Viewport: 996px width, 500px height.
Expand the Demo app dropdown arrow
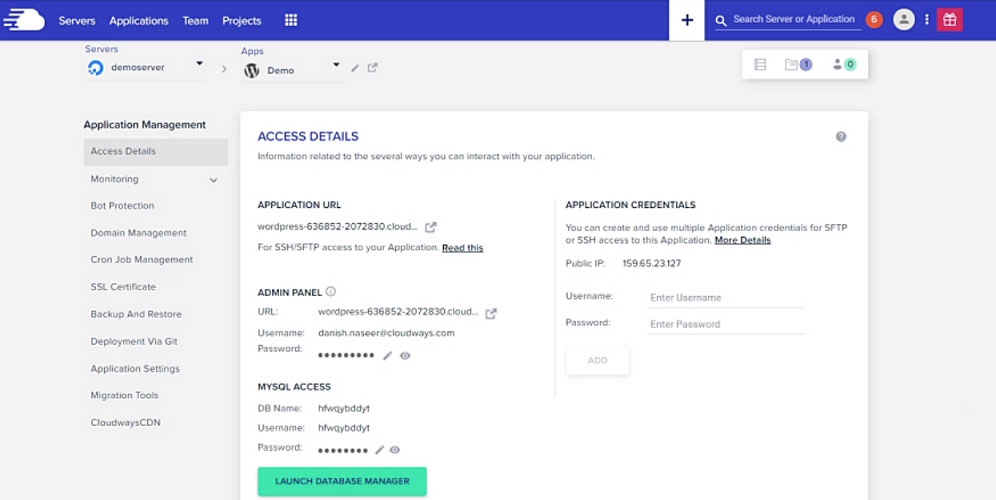(x=336, y=65)
